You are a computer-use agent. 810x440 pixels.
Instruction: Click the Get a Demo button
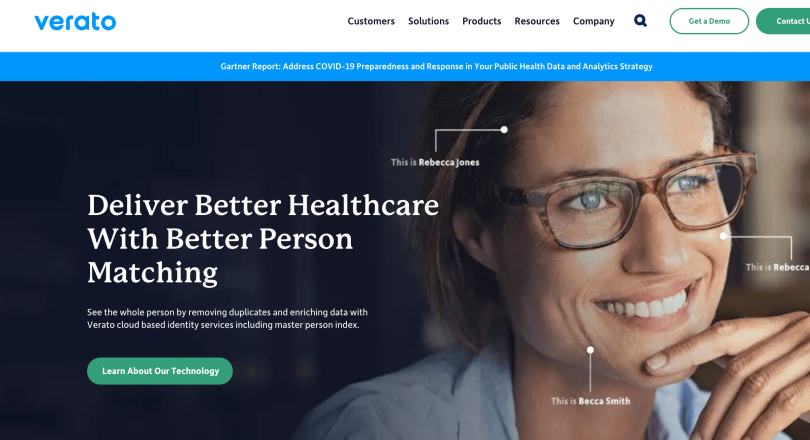[709, 21]
